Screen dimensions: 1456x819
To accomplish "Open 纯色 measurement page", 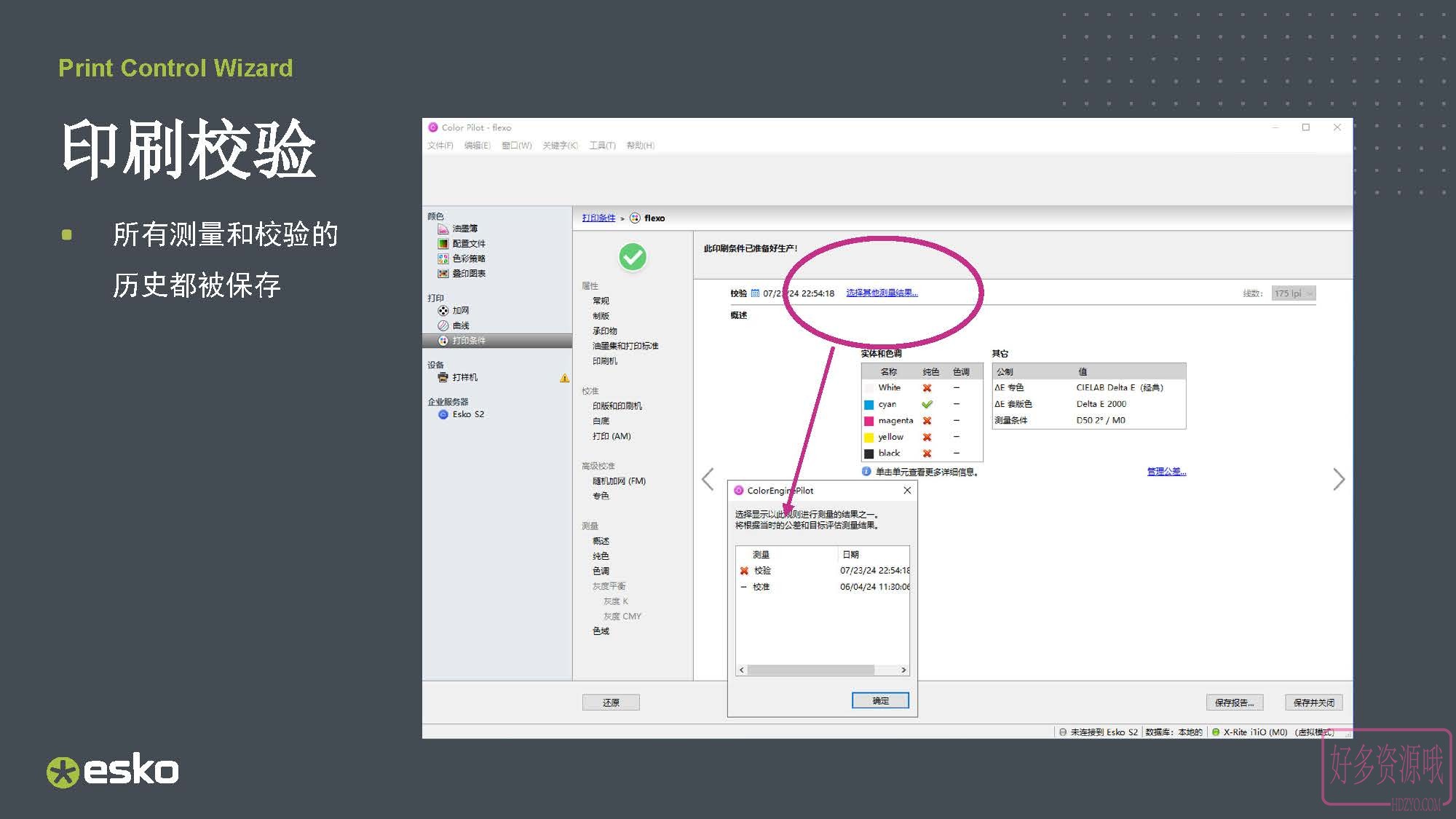I will pos(601,556).
